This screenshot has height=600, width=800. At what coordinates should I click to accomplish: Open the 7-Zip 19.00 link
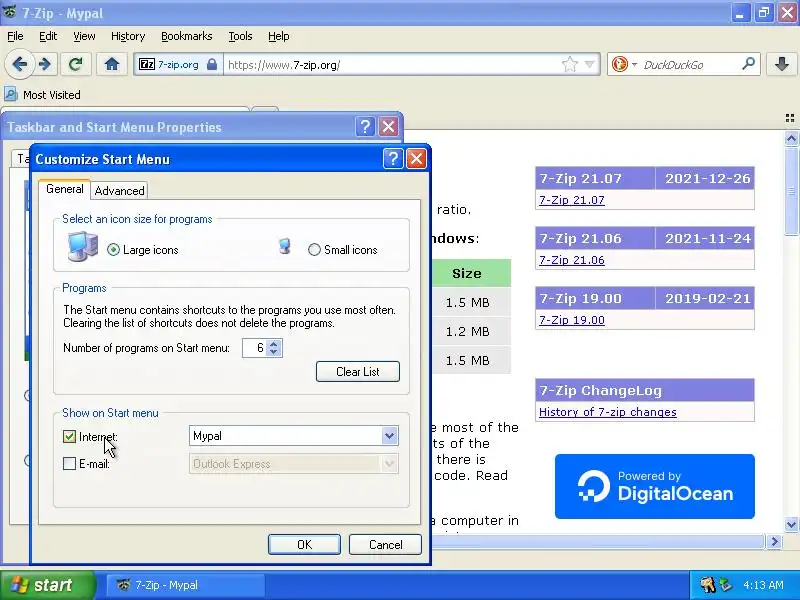[571, 320]
